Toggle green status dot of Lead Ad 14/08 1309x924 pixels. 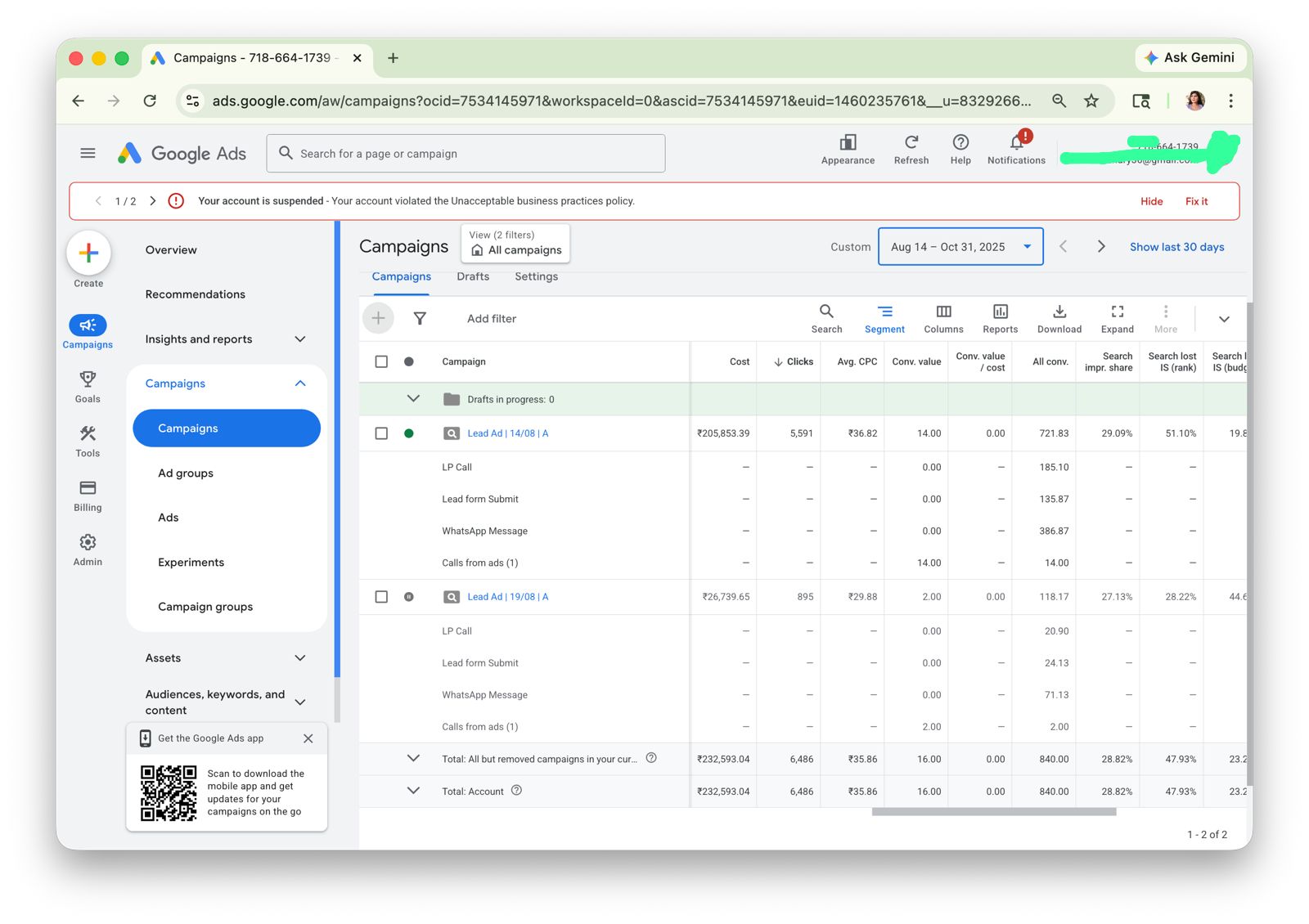coord(409,433)
